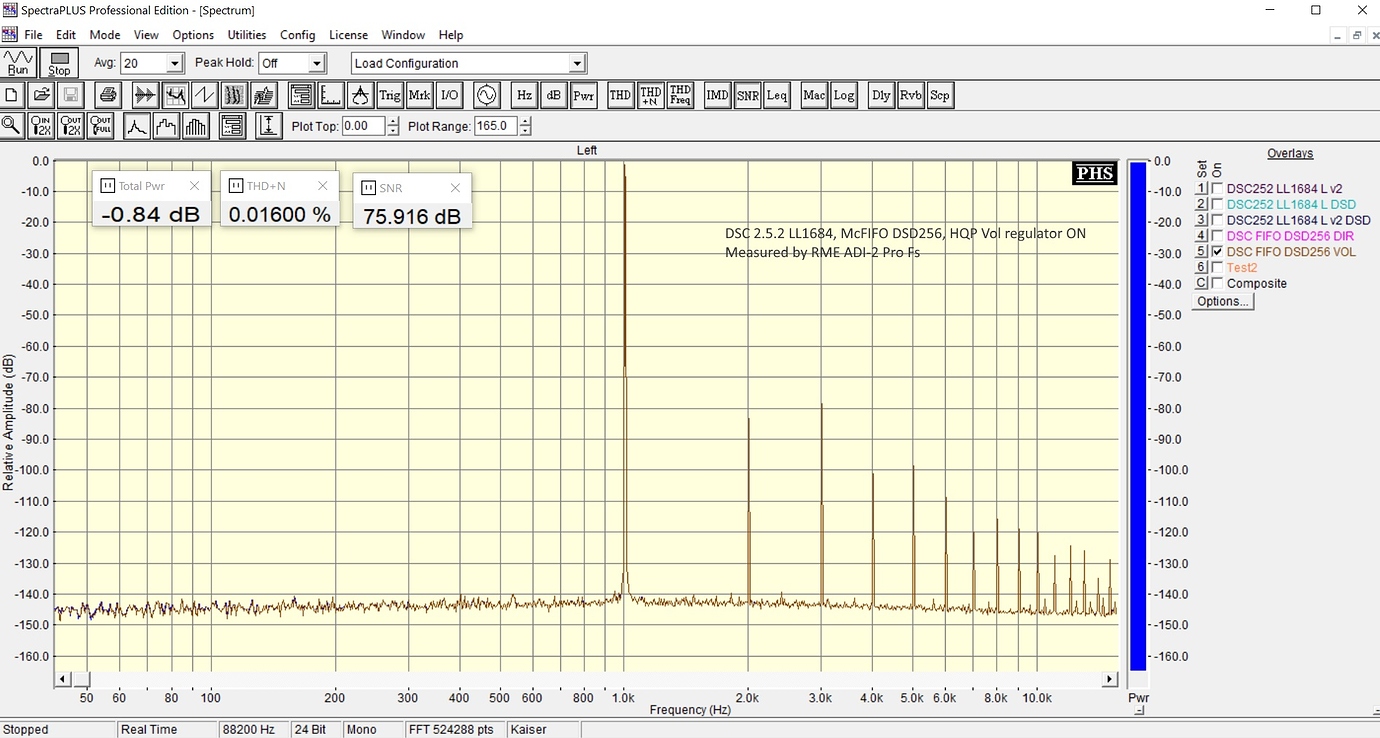
Task: Click the Run analyzer button
Action: tap(19, 63)
